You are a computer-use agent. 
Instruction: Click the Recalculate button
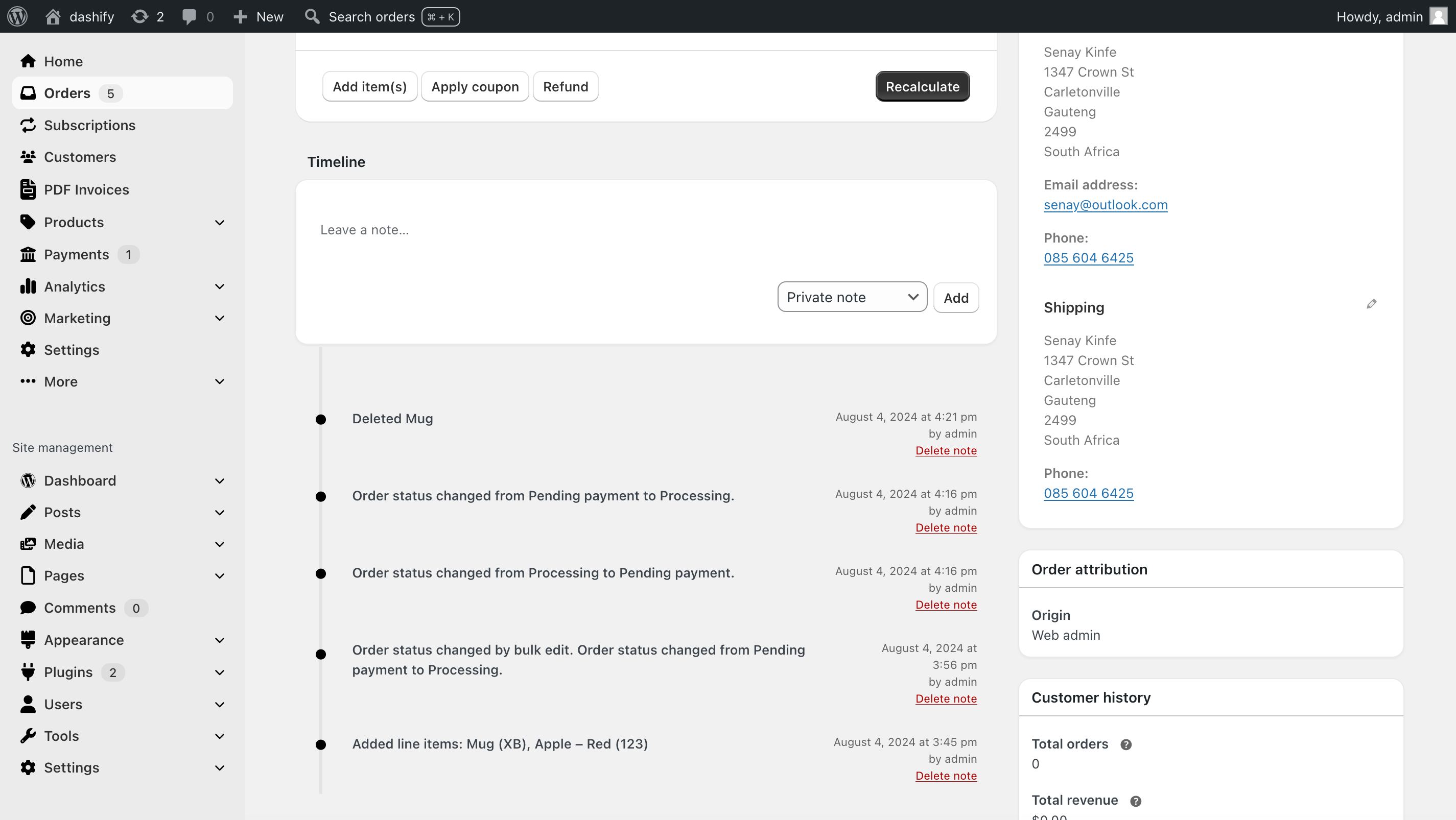(x=923, y=86)
